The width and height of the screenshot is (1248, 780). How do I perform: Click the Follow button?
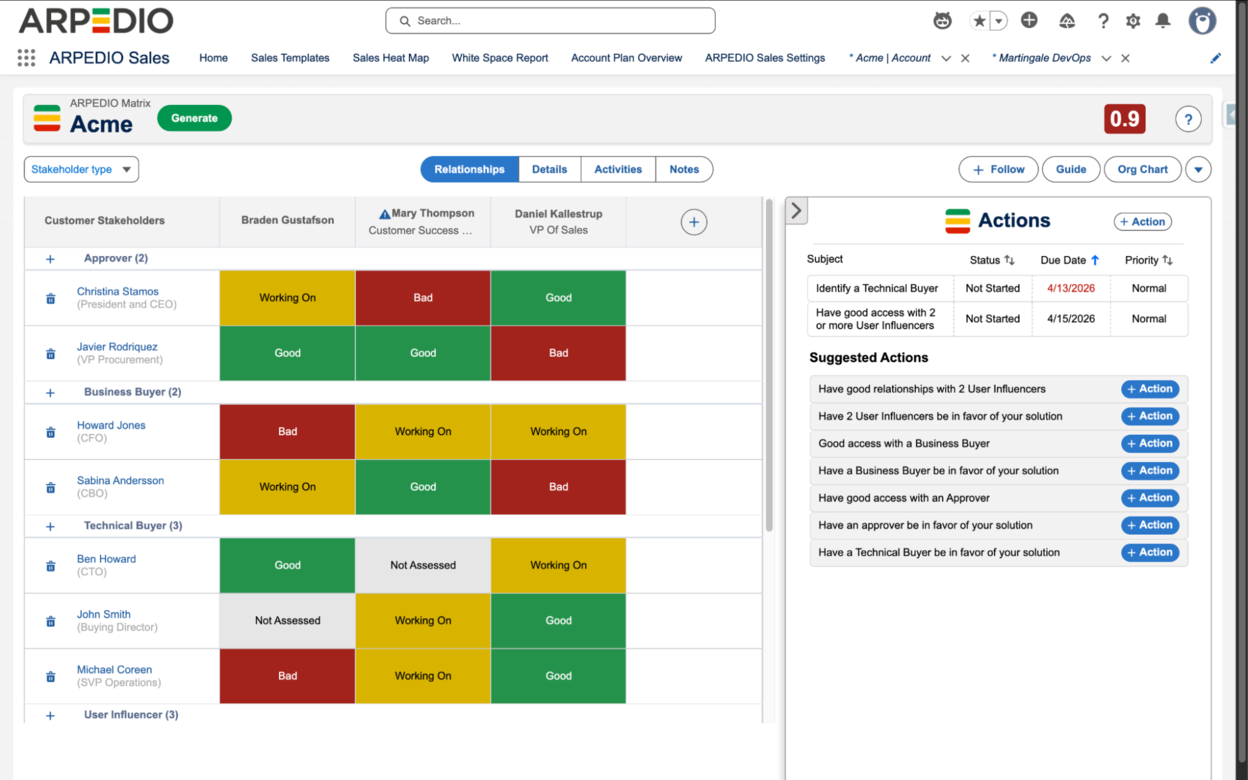pyautogui.click(x=998, y=170)
